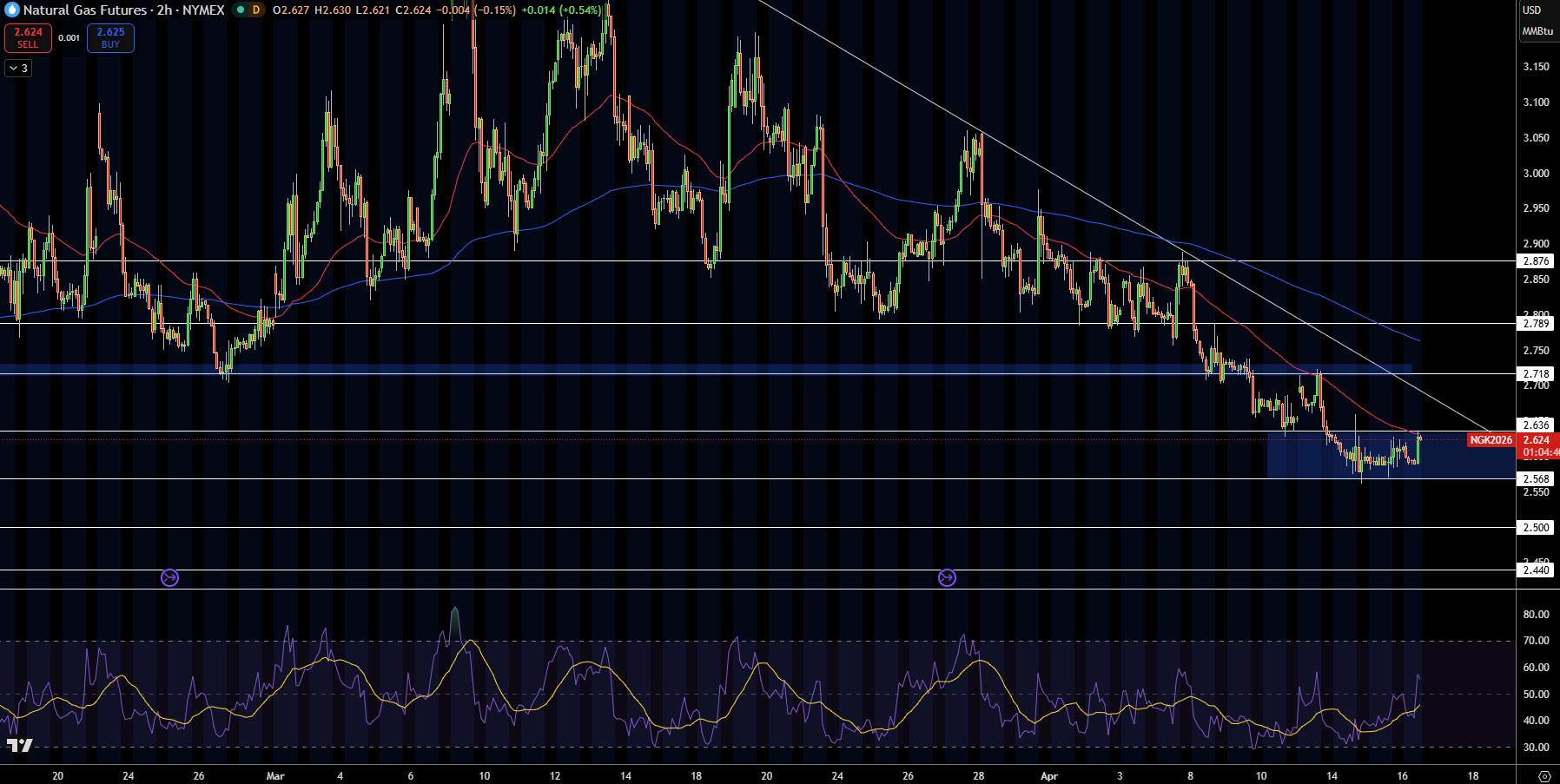
Task: Click the +0.014 (+0.54%) change value
Action: click(x=561, y=10)
